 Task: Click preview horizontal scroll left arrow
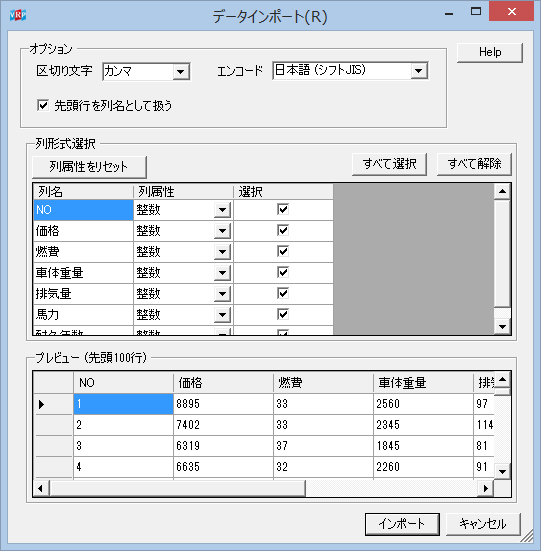pyautogui.click(x=40, y=488)
